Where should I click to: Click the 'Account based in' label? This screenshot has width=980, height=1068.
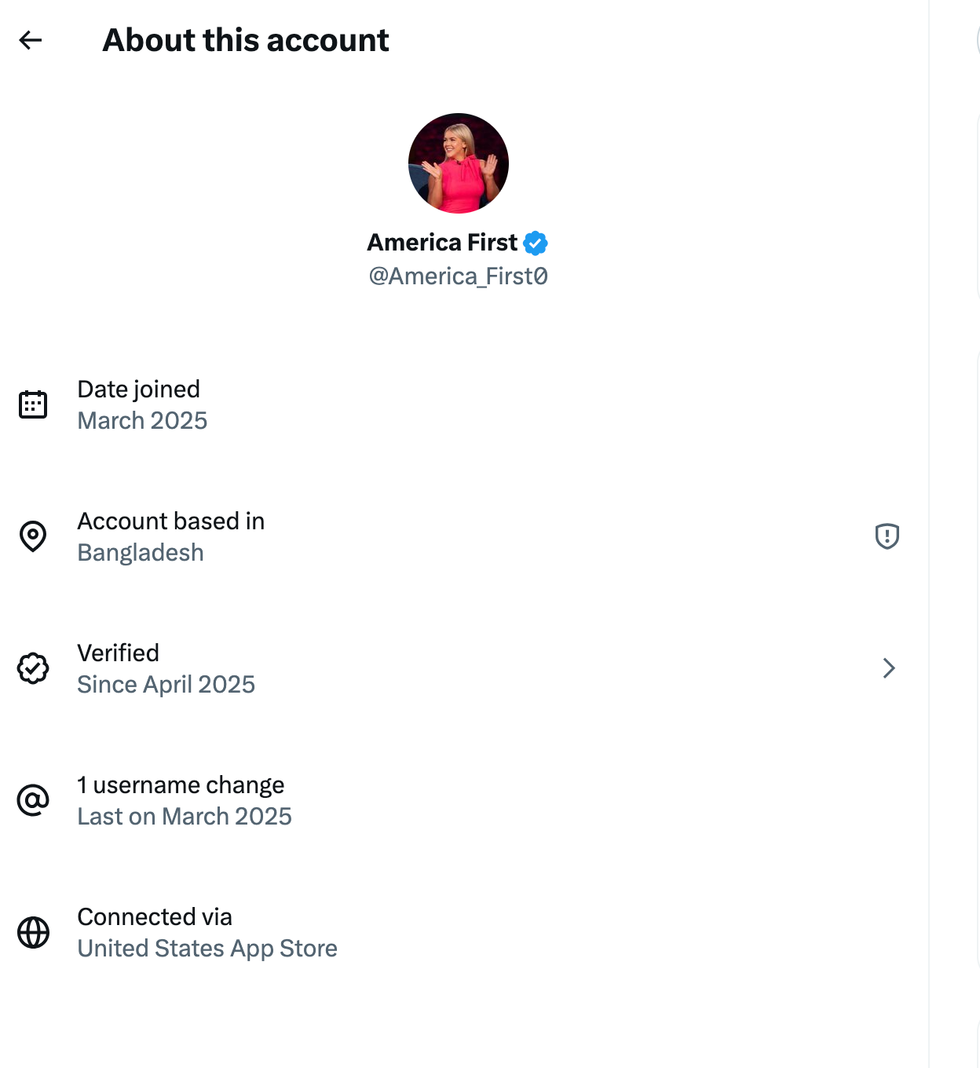(x=170, y=521)
